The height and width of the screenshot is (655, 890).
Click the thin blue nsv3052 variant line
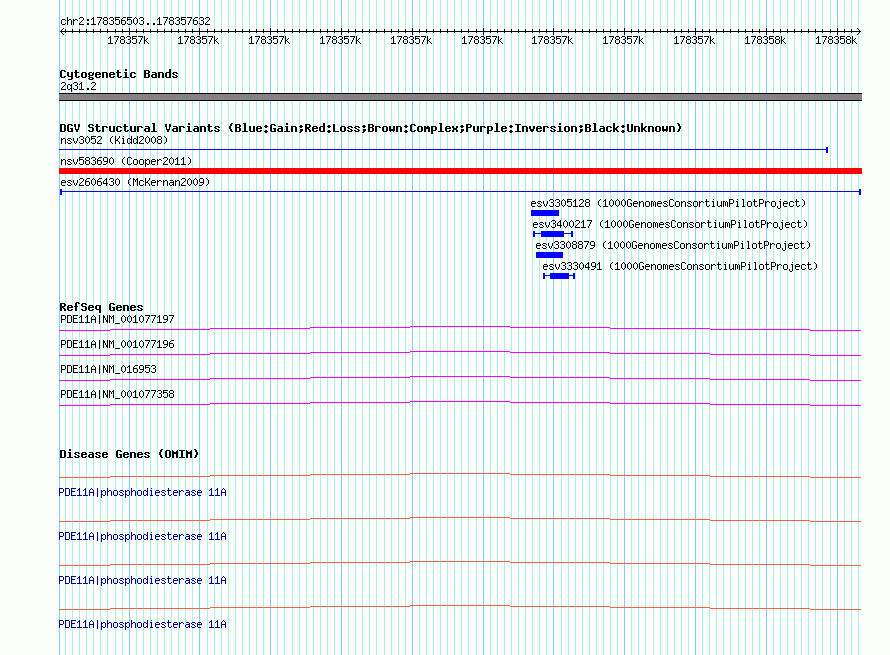coord(444,150)
